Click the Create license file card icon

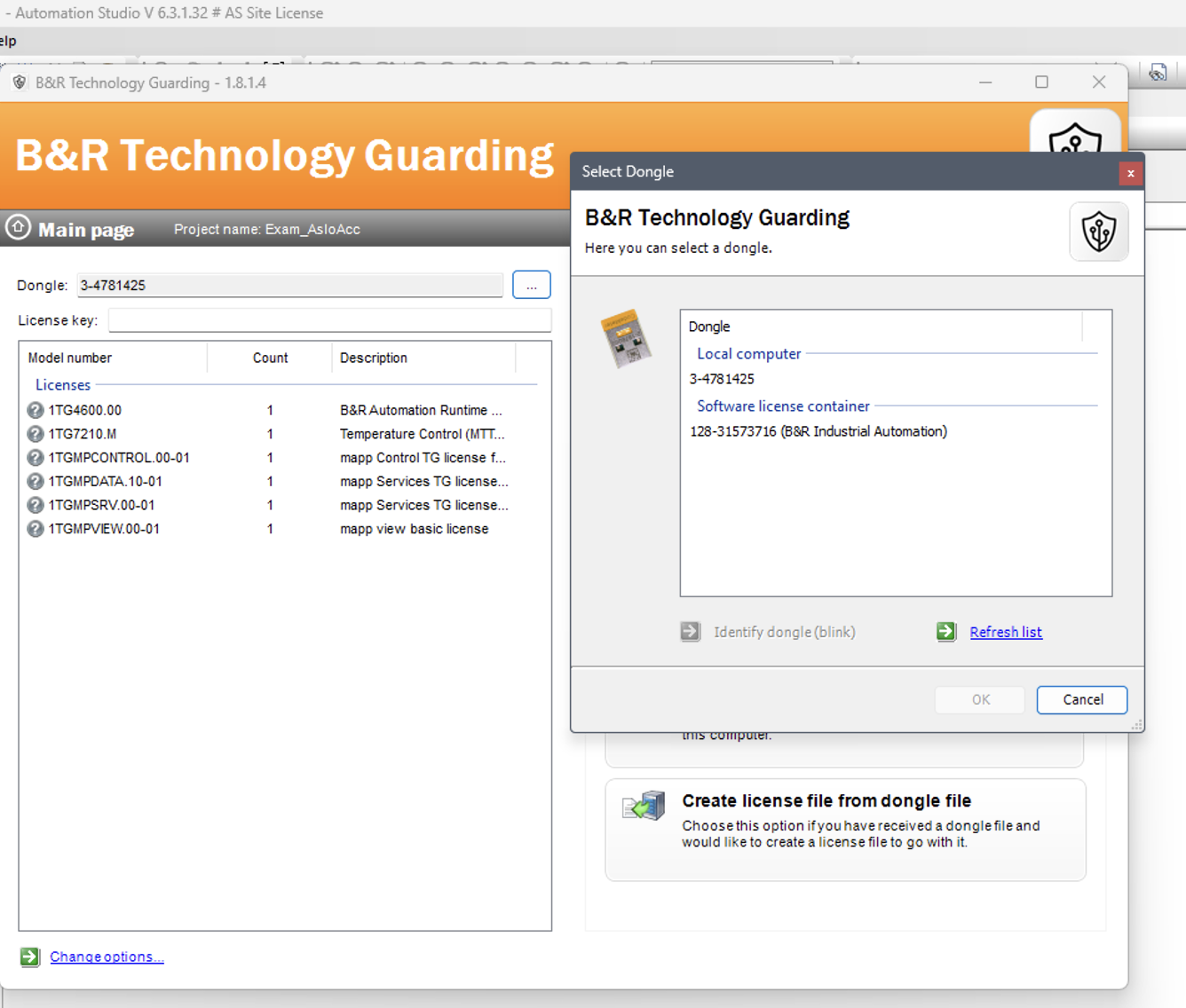pos(644,806)
